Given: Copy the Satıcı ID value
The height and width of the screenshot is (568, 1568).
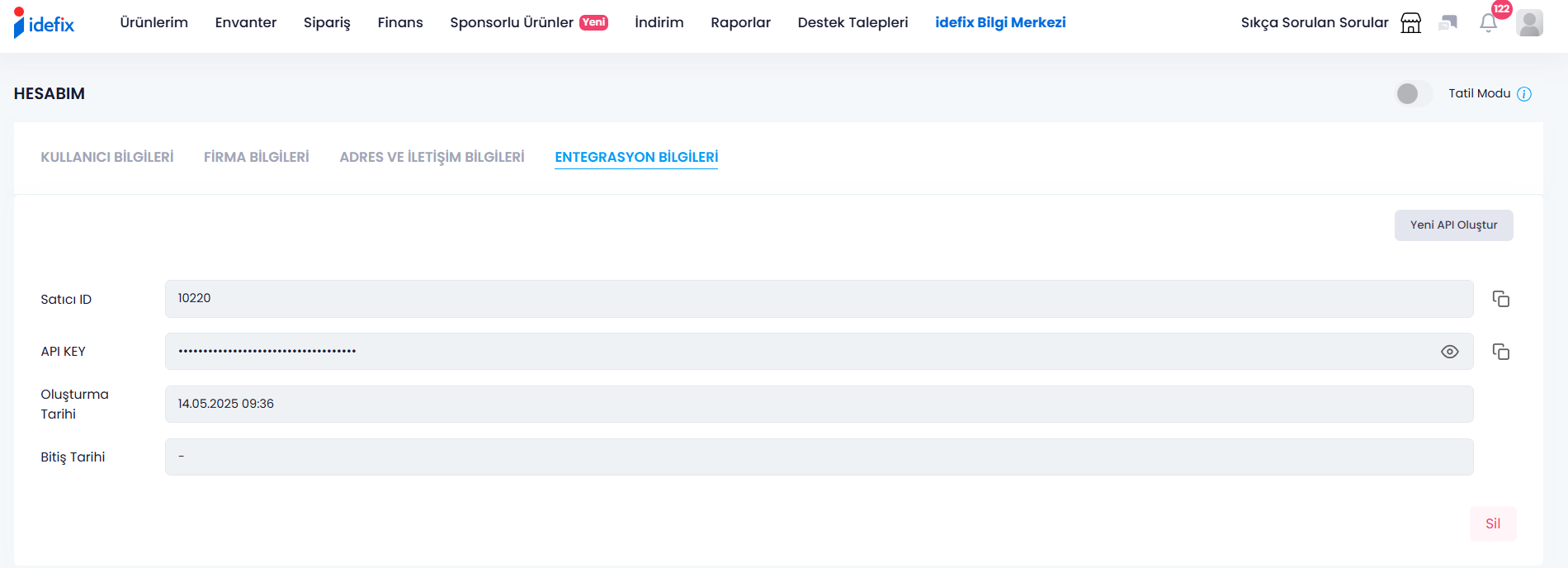Looking at the screenshot, I should click(1501, 299).
